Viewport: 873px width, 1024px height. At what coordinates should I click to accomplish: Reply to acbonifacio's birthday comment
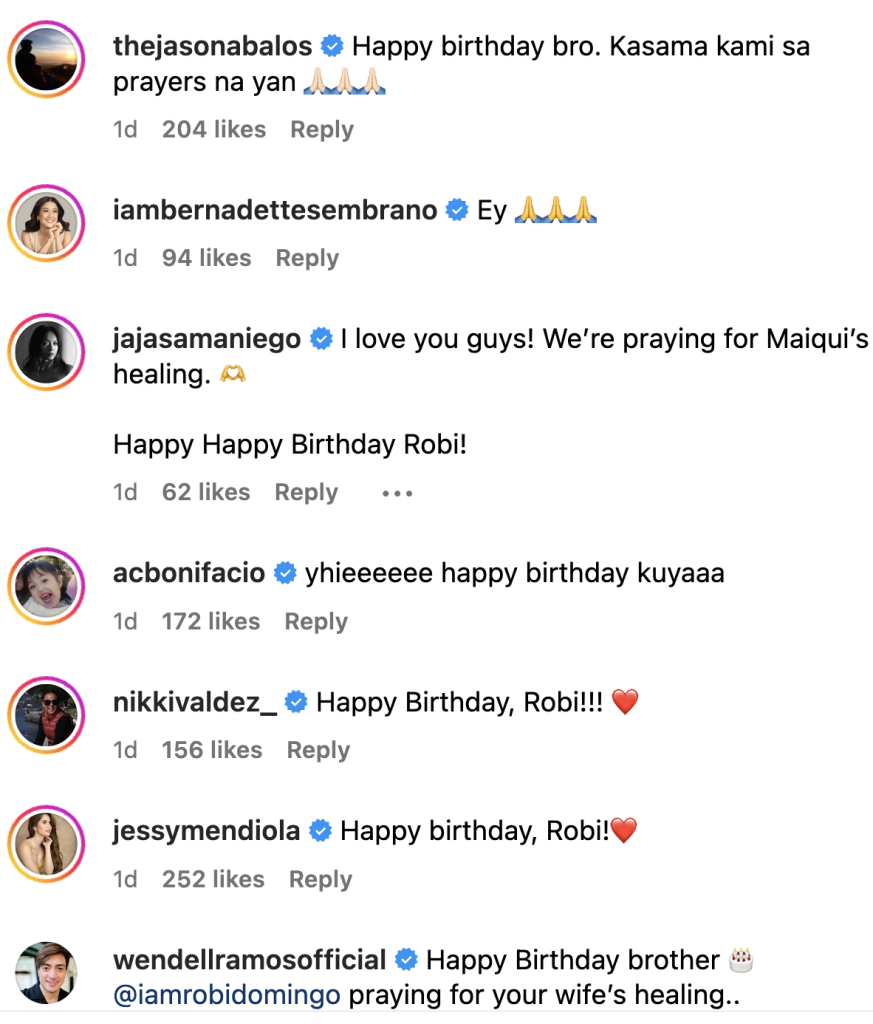(316, 622)
